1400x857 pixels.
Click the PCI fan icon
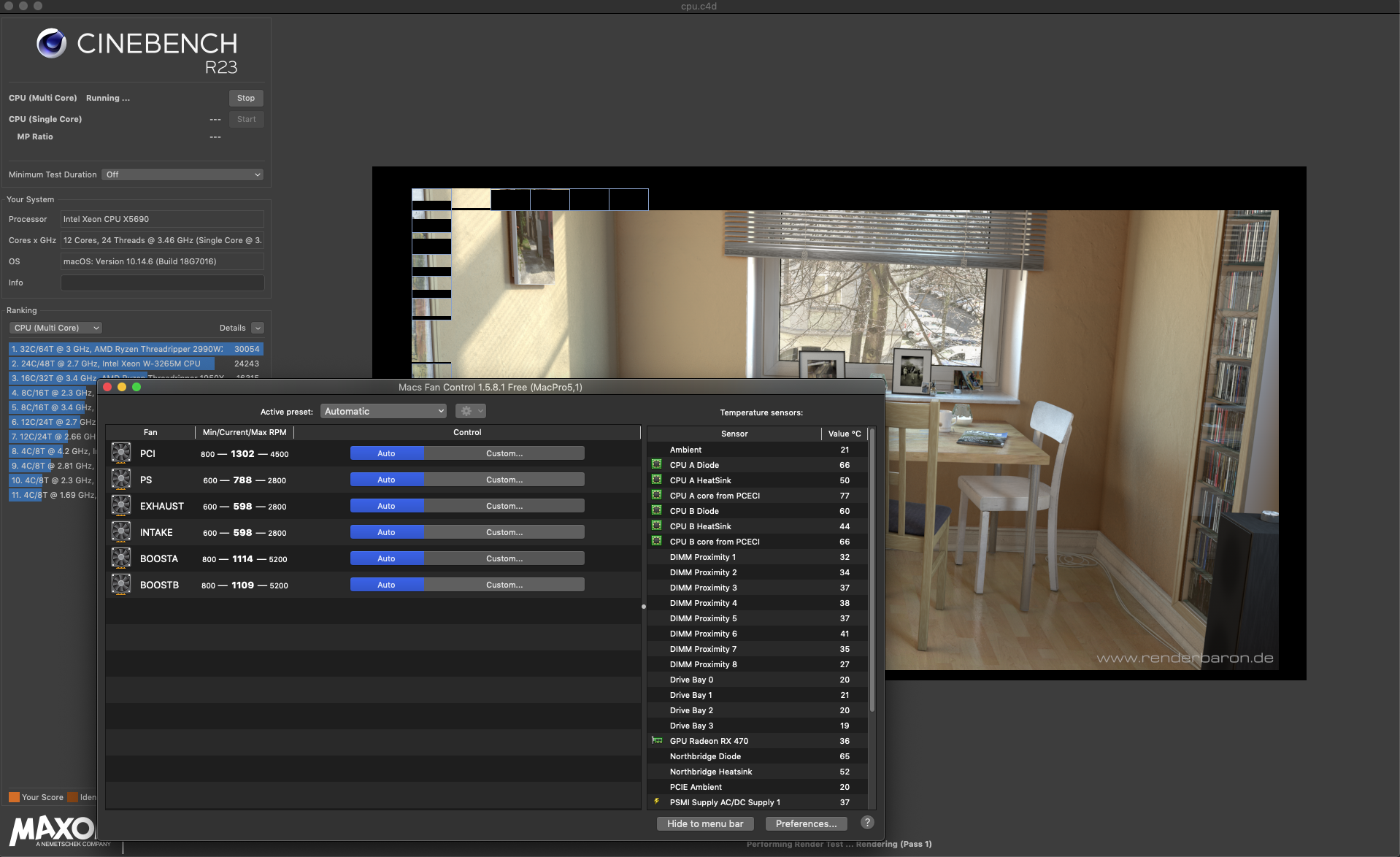pos(121,453)
